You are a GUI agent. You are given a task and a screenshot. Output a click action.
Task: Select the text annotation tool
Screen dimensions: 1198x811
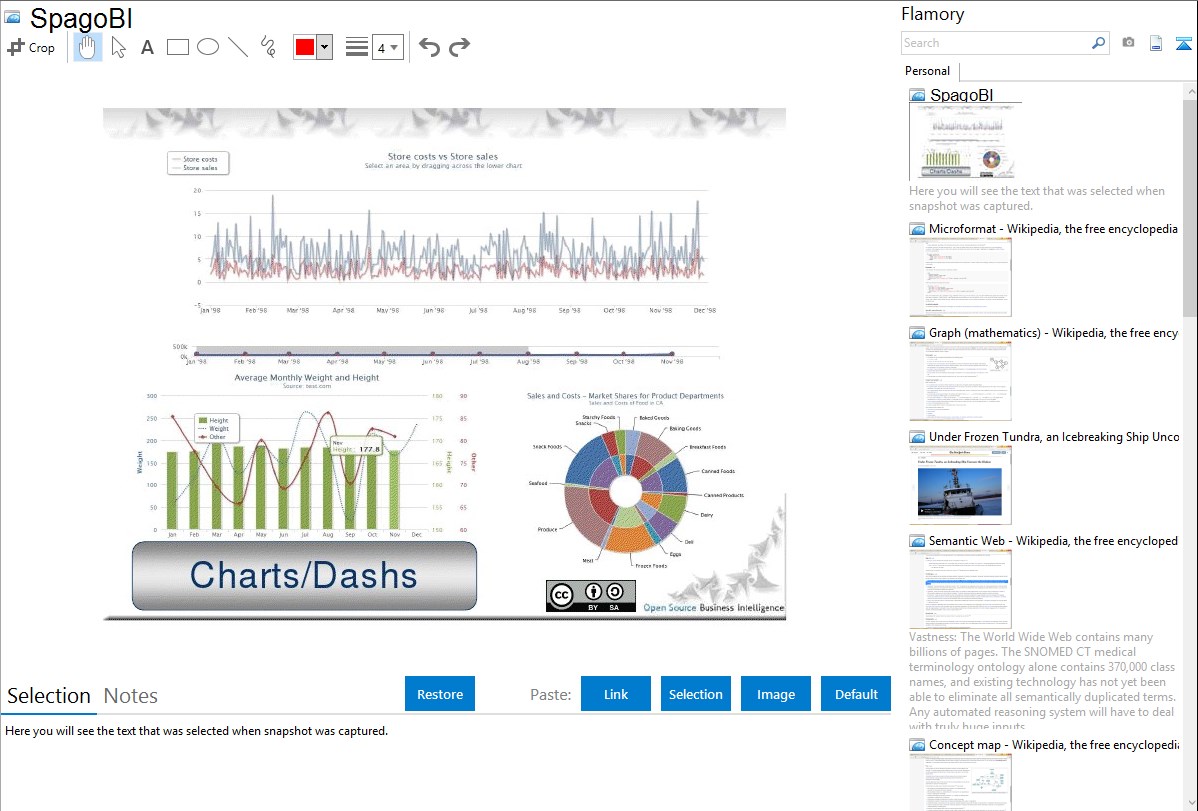[x=147, y=47]
